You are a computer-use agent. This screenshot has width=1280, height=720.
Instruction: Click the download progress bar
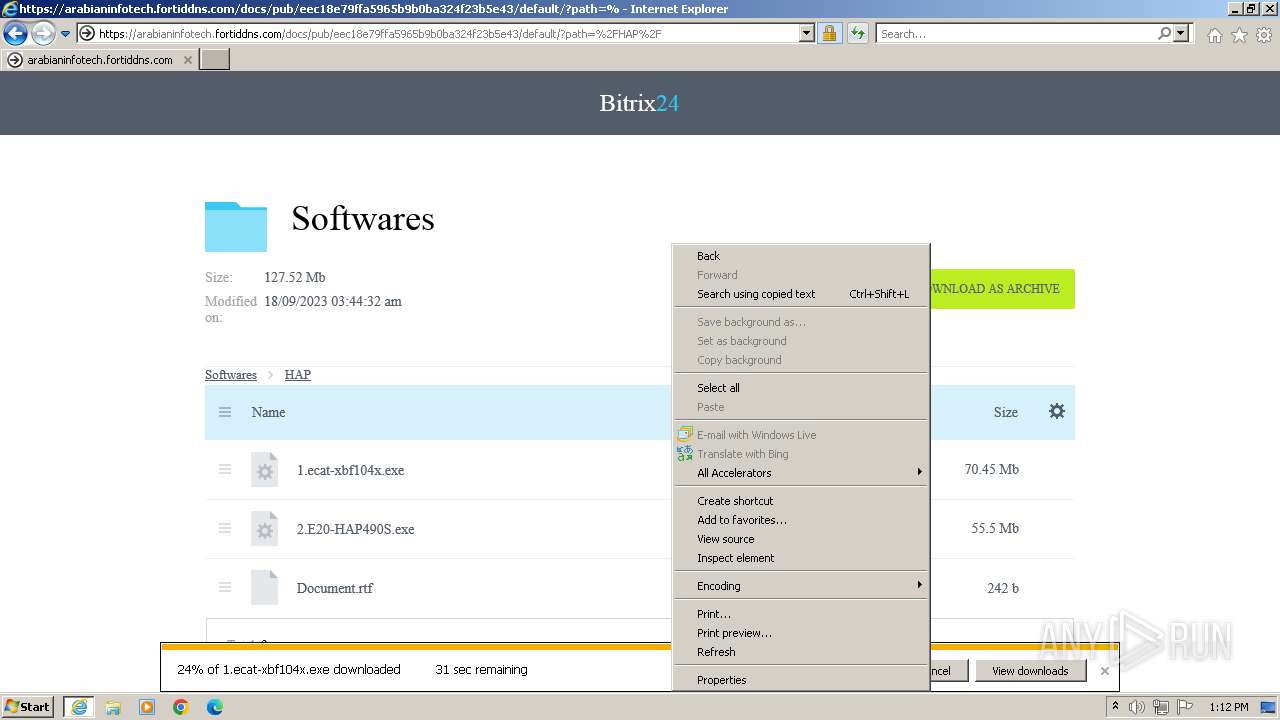415,647
